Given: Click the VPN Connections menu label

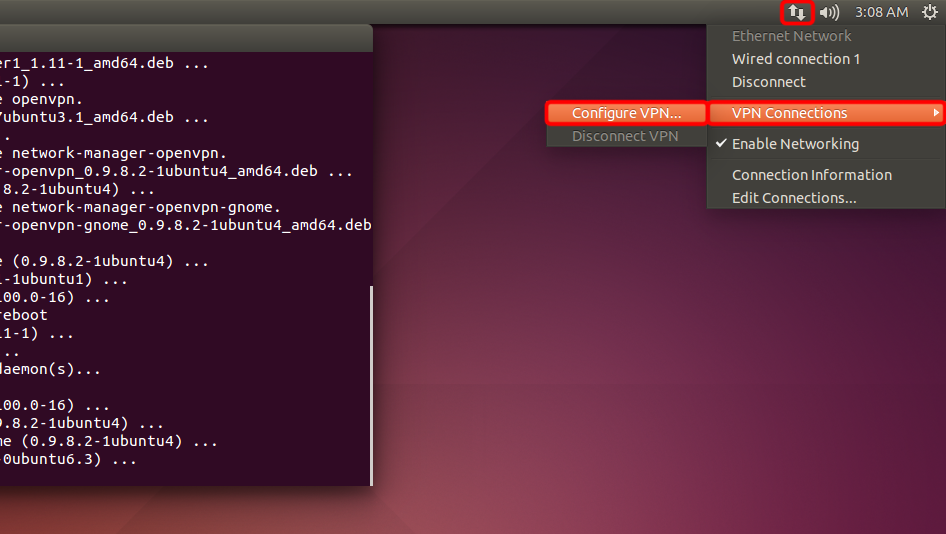Looking at the screenshot, I should [789, 113].
